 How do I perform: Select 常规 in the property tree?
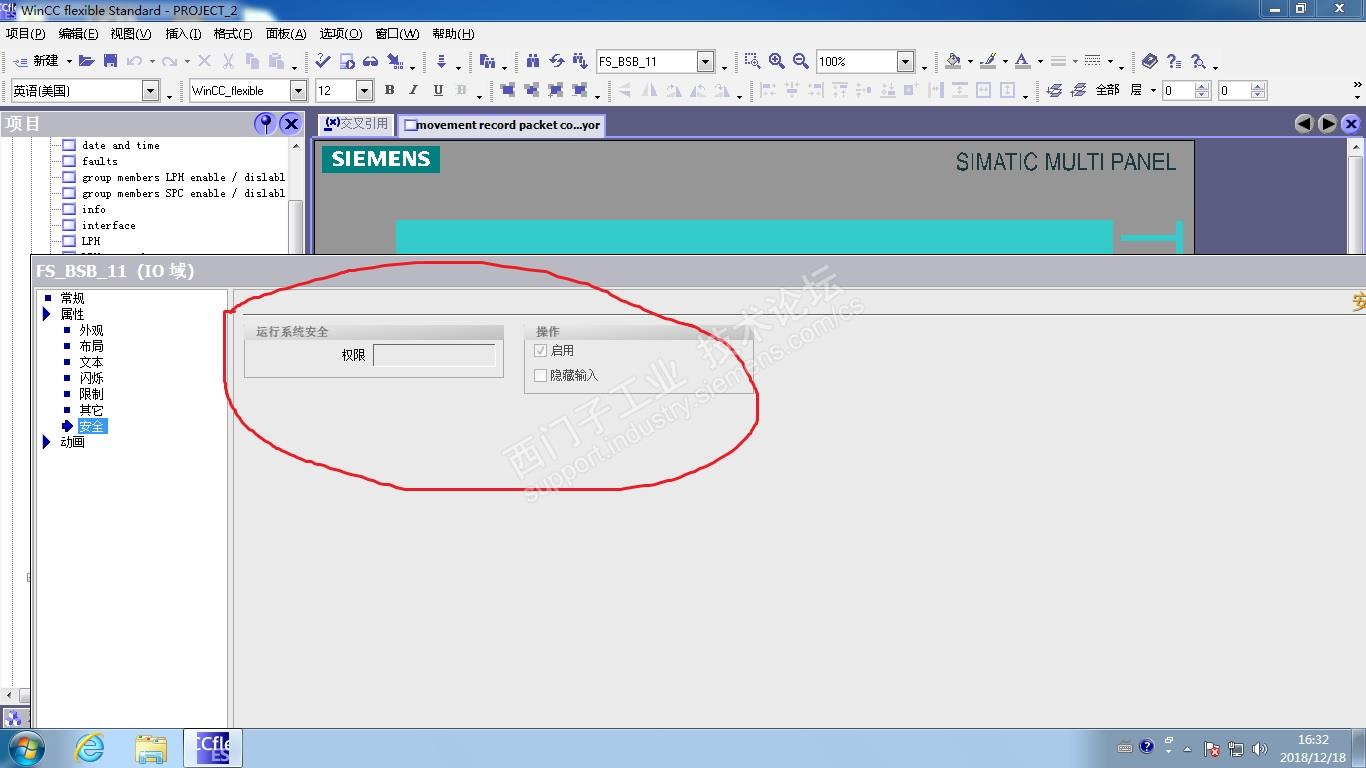click(x=72, y=298)
